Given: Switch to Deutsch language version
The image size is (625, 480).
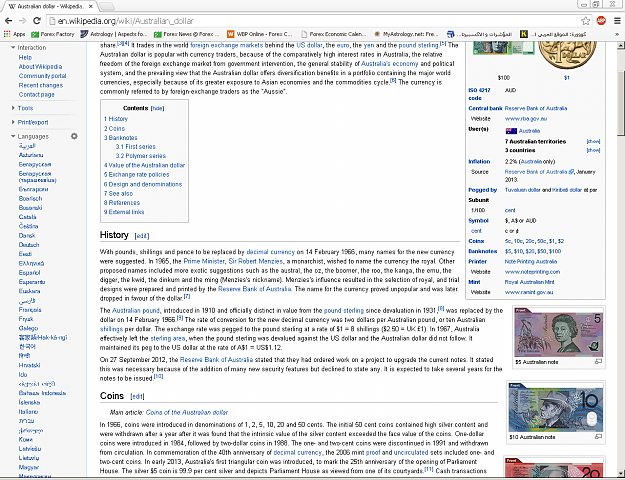Looking at the screenshot, I should coord(29,245).
